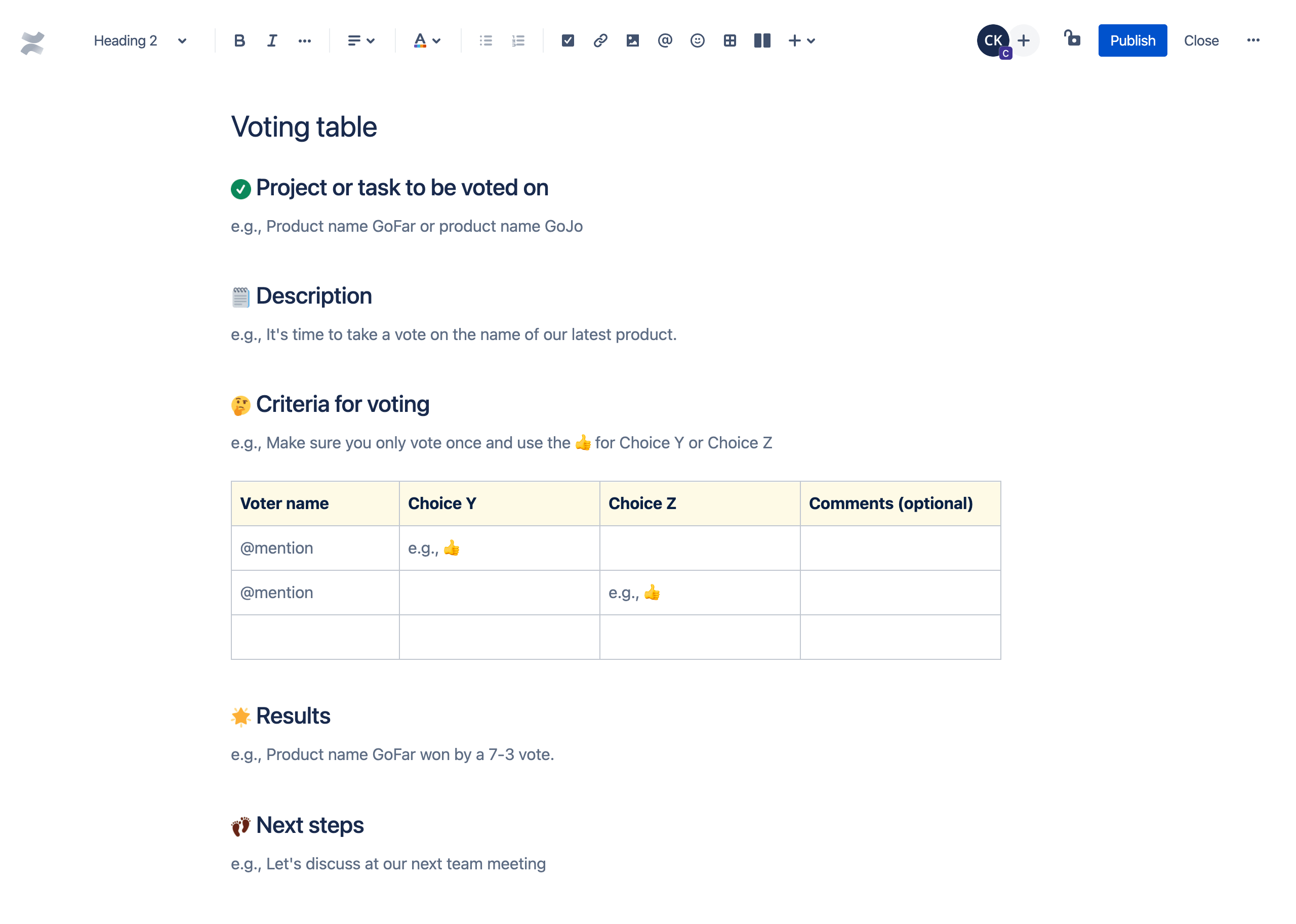Image resolution: width=1296 pixels, height=924 pixels.
Task: Toggle the column layout view icon
Action: coord(762,41)
